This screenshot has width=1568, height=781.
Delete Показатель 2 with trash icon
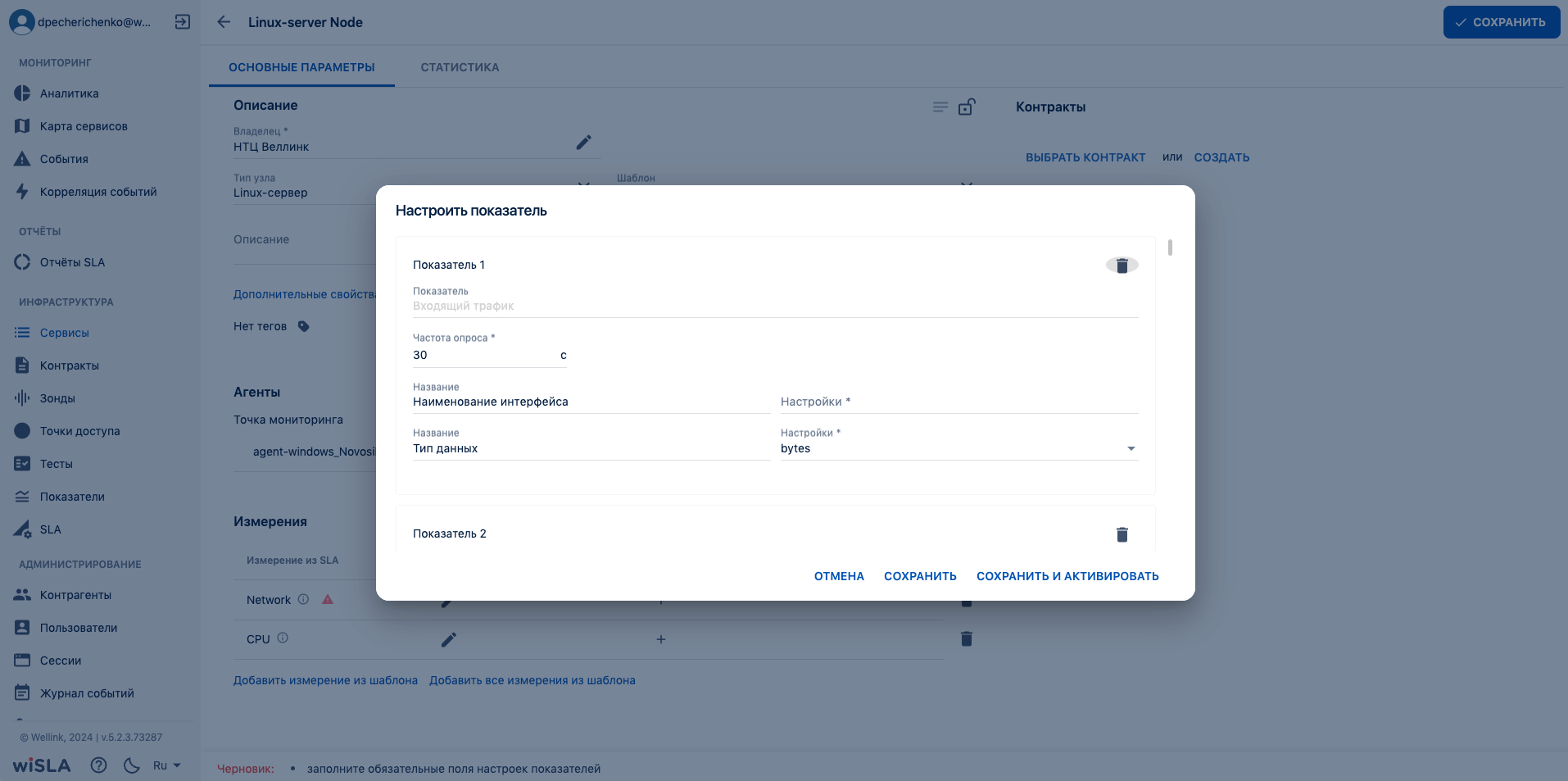1122,534
